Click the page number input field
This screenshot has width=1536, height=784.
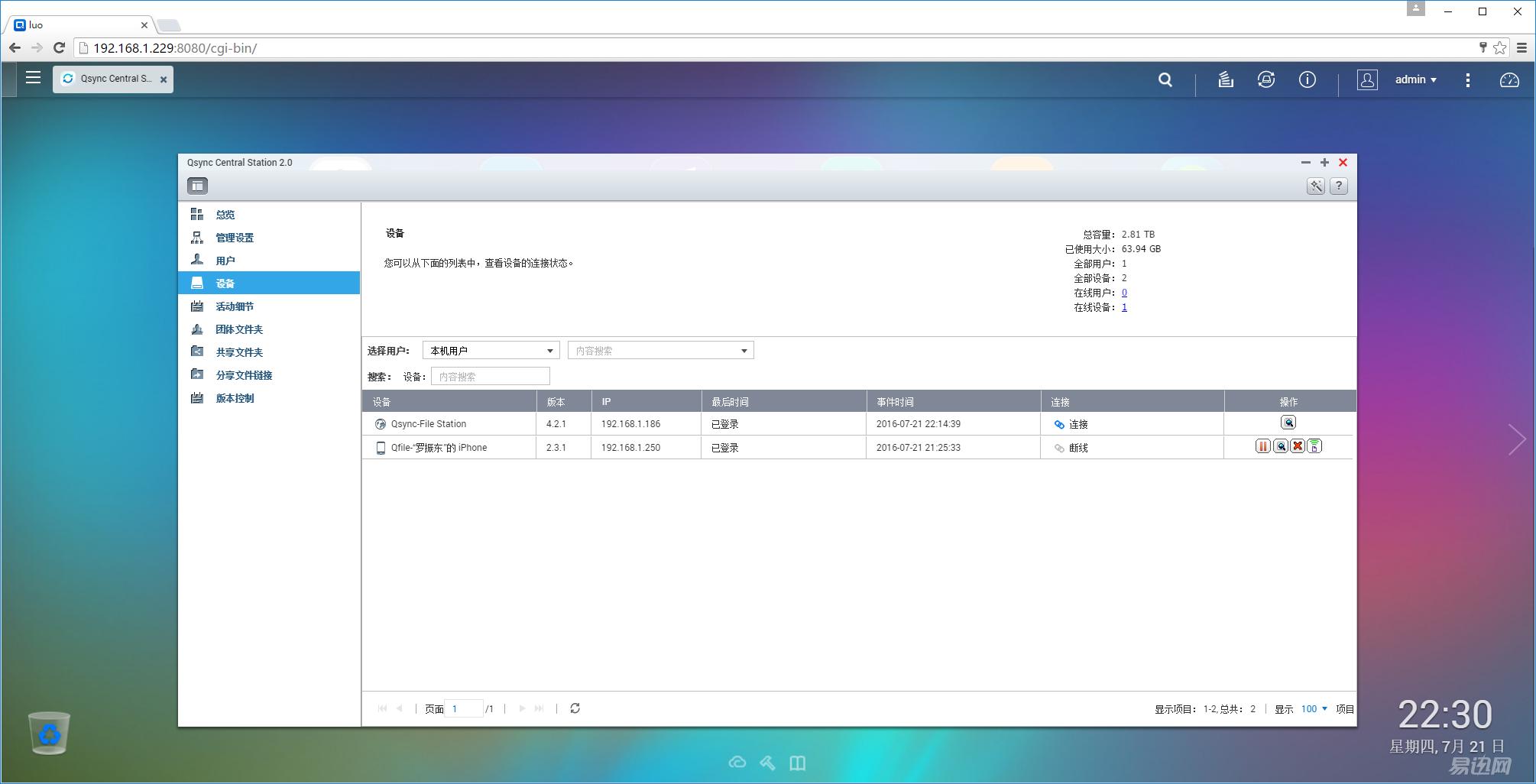coord(464,708)
